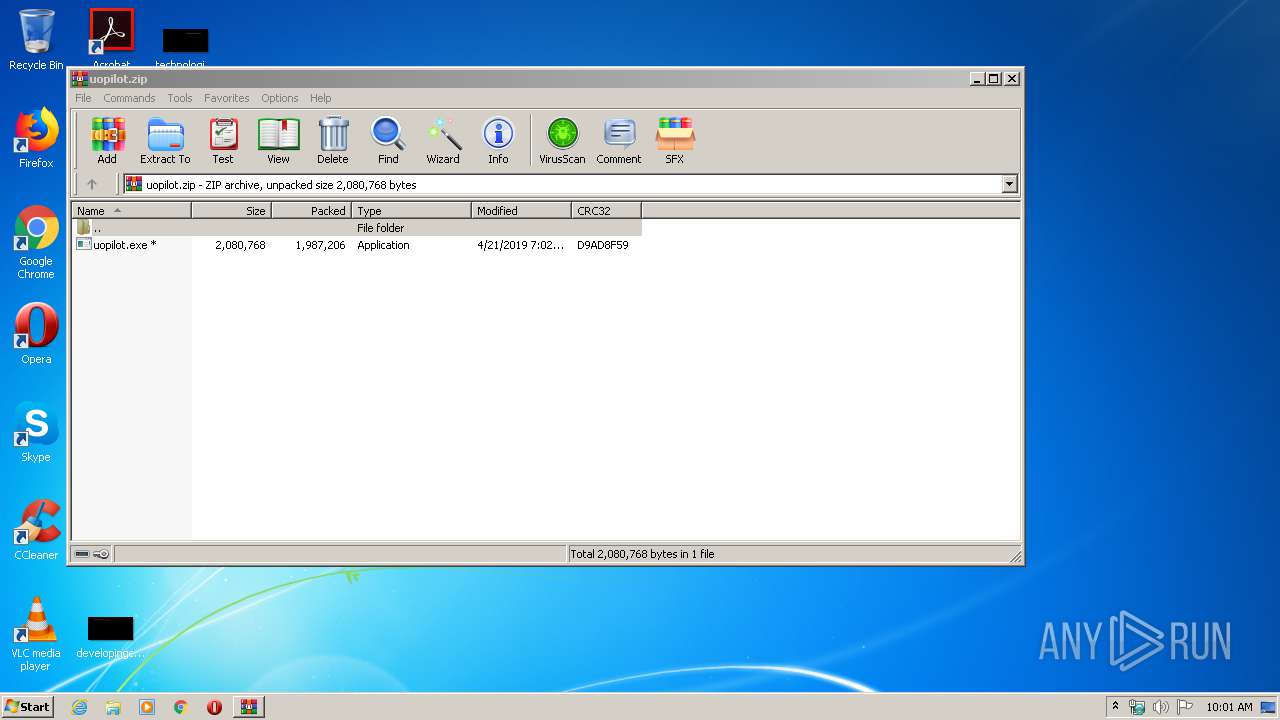1280x720 pixels.
Task: Click the Add toolbar icon
Action: tap(107, 140)
